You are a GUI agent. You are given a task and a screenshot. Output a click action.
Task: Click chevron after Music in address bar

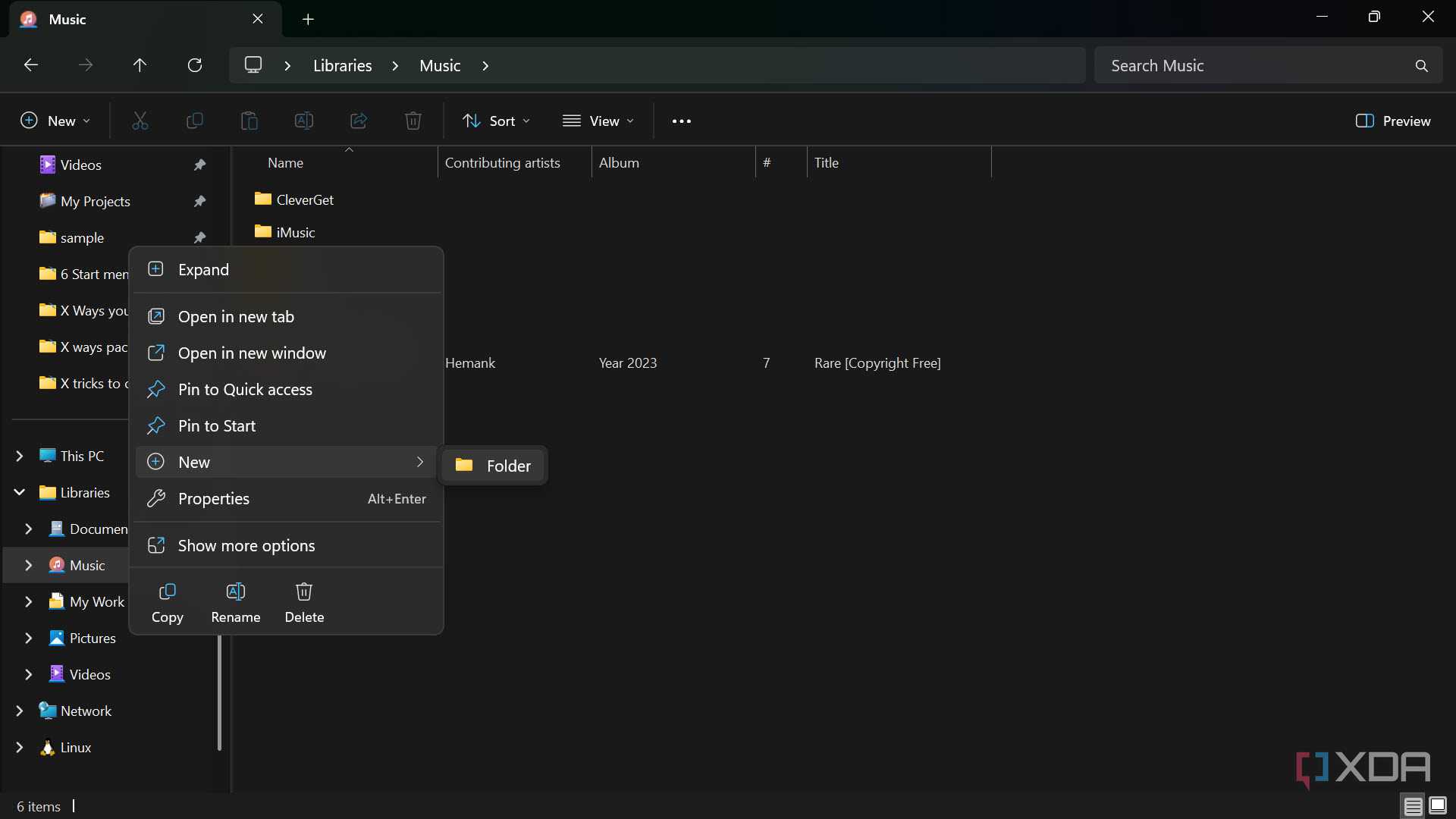click(485, 66)
